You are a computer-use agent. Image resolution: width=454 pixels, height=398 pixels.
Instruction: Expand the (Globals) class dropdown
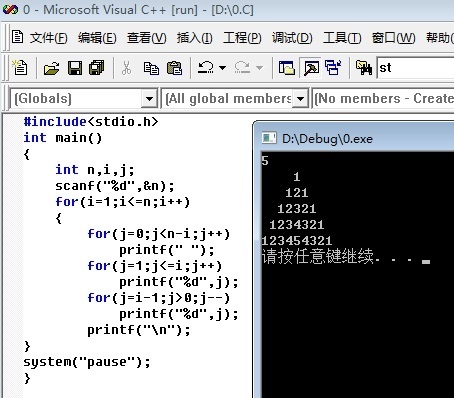(x=149, y=99)
